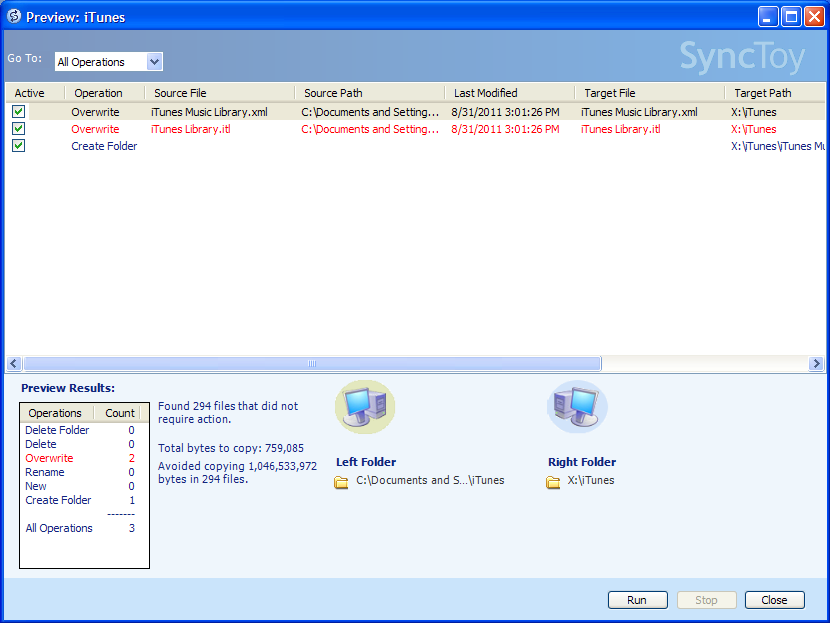Minimize the Preview: iTunes window
The height and width of the screenshot is (623, 830).
click(x=768, y=16)
